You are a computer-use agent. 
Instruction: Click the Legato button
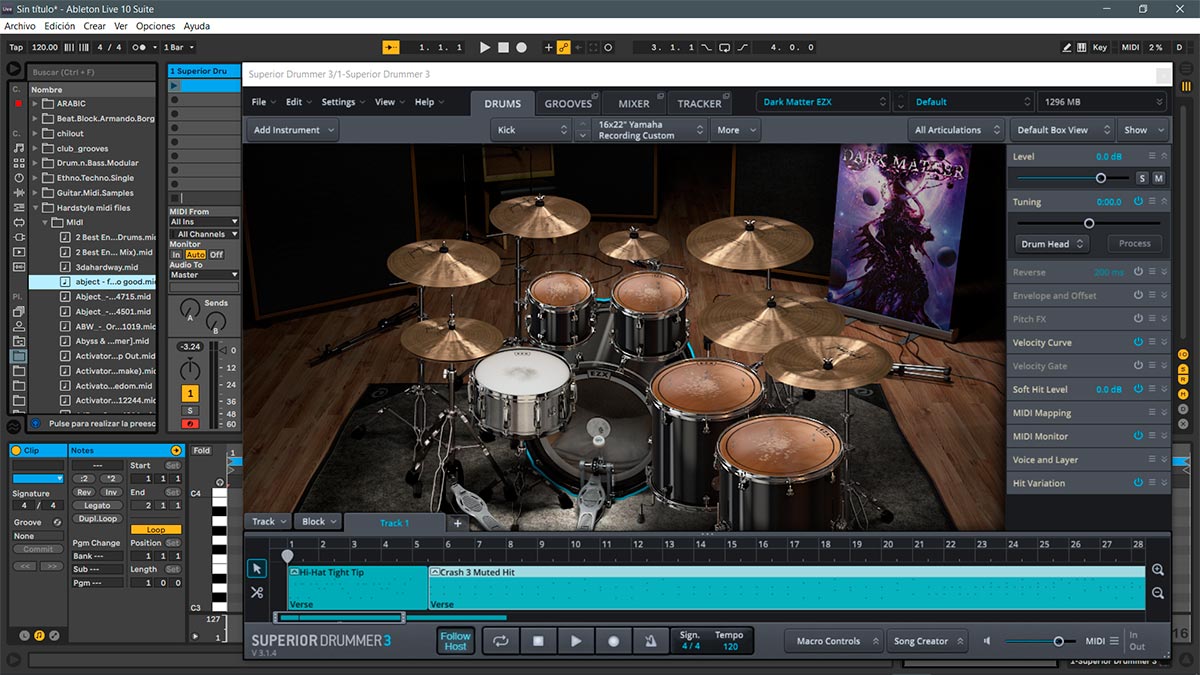click(97, 506)
